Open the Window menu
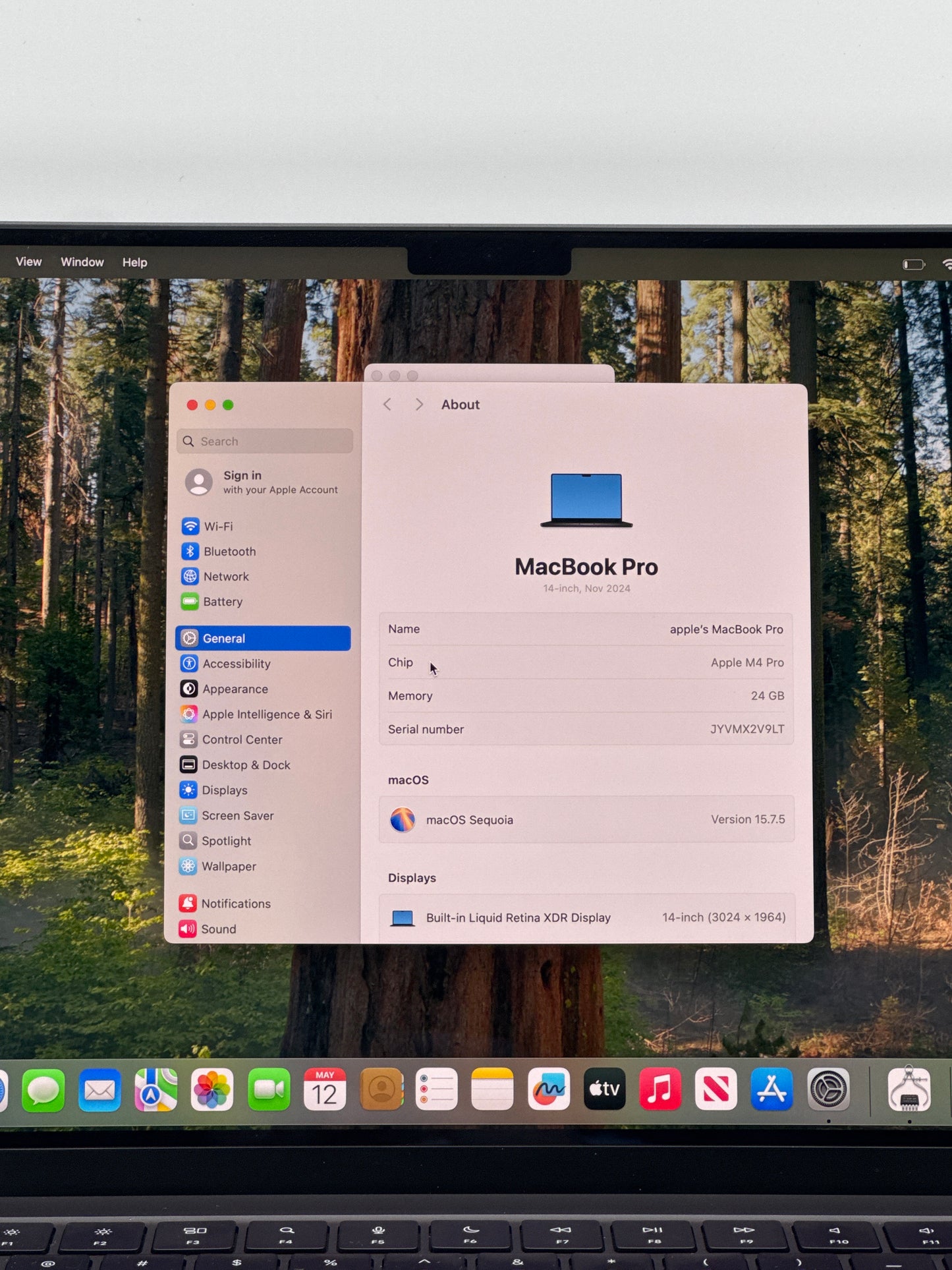Image resolution: width=952 pixels, height=1270 pixels. [x=82, y=262]
